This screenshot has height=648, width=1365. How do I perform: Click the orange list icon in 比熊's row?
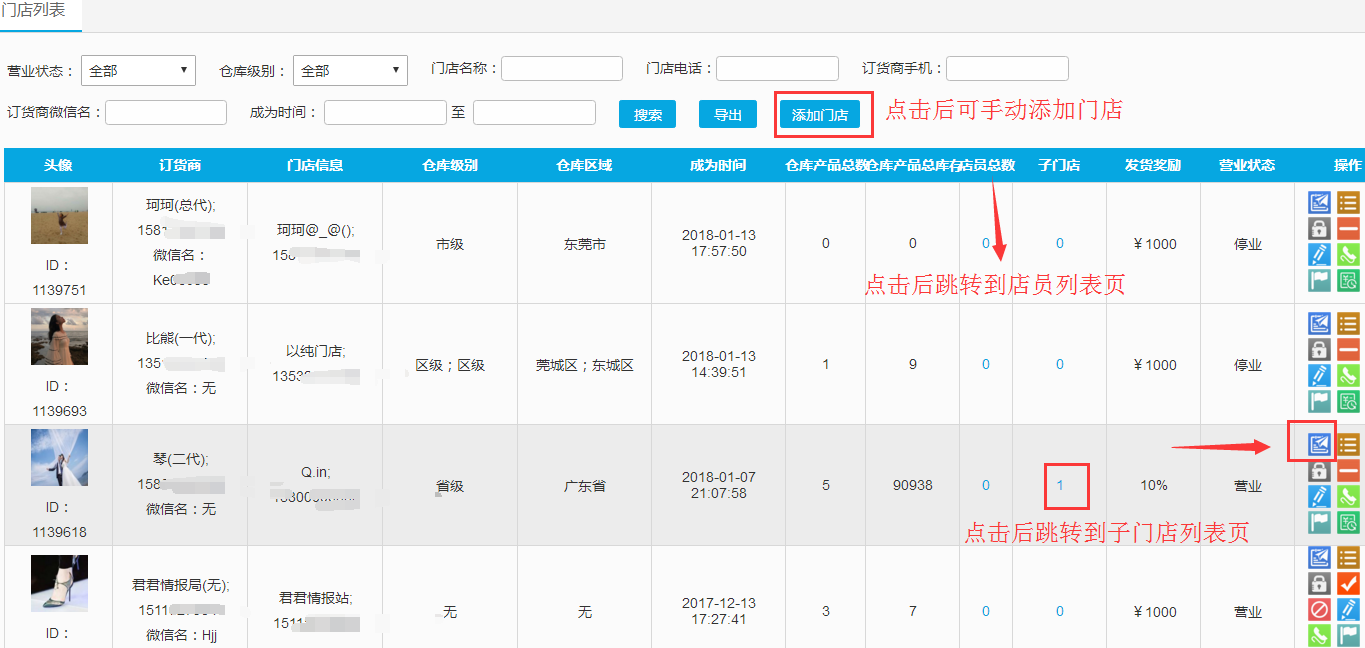coord(1349,324)
